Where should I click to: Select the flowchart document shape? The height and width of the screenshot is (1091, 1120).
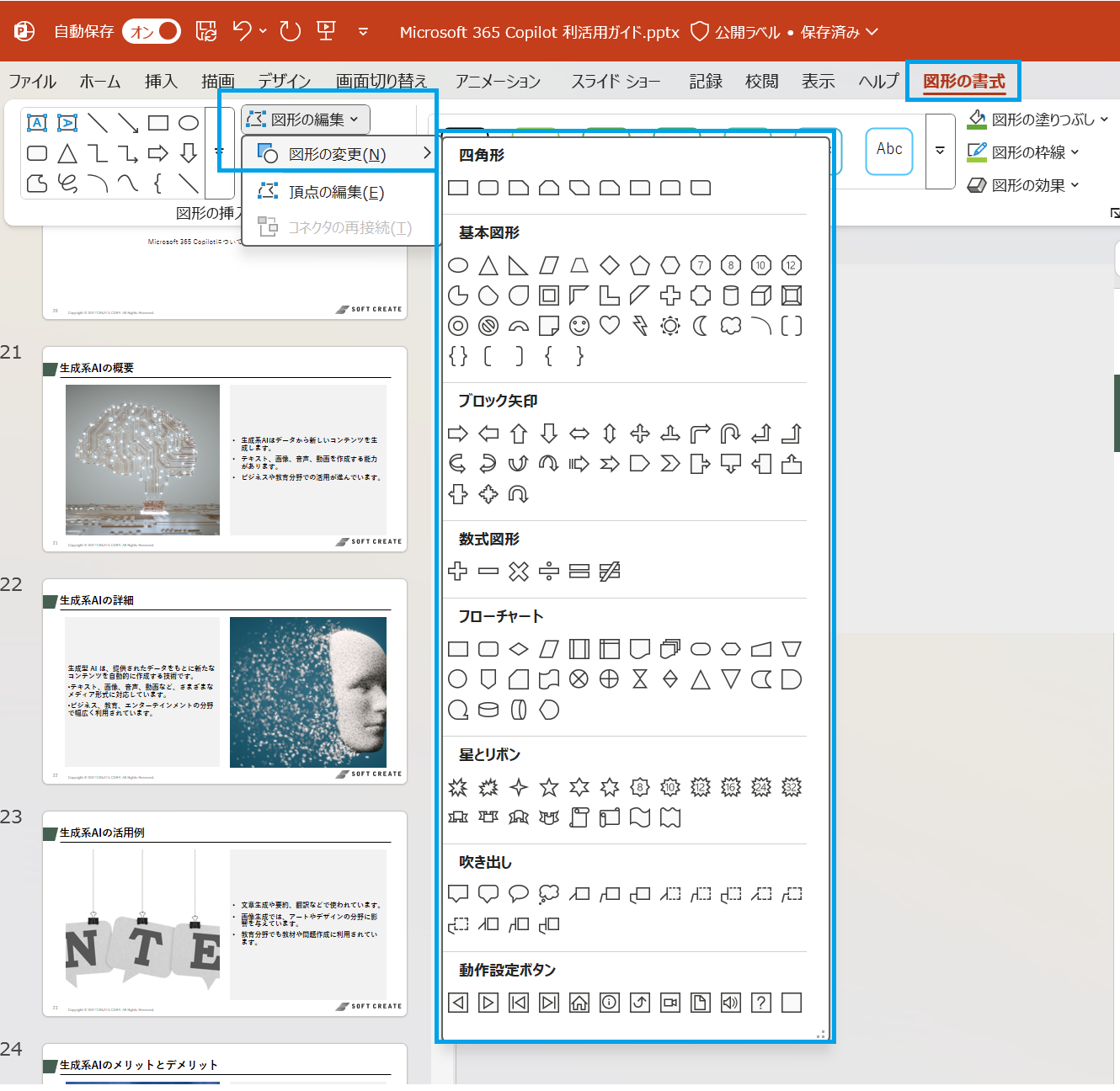tap(640, 649)
